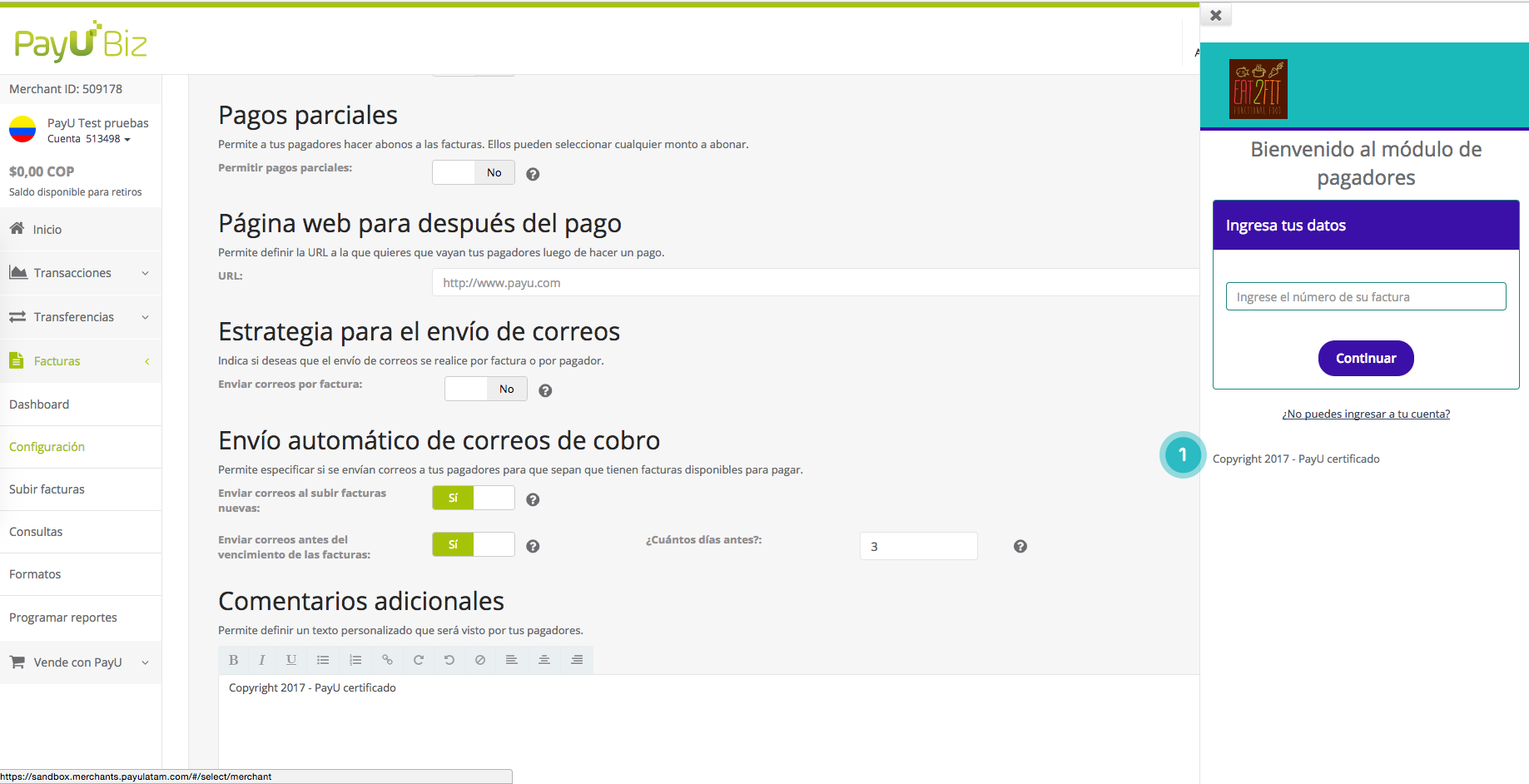Apply underline formatting to comment text

pyautogui.click(x=290, y=659)
